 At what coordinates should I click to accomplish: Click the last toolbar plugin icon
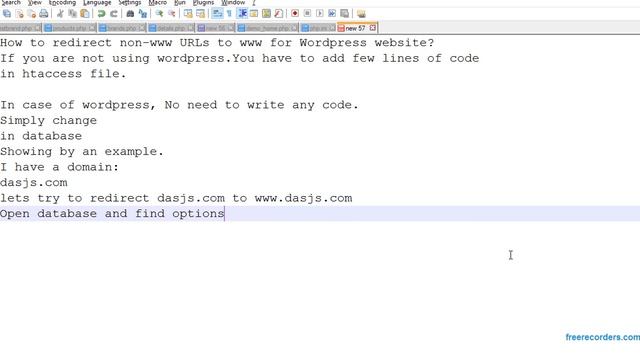click(x=361, y=14)
